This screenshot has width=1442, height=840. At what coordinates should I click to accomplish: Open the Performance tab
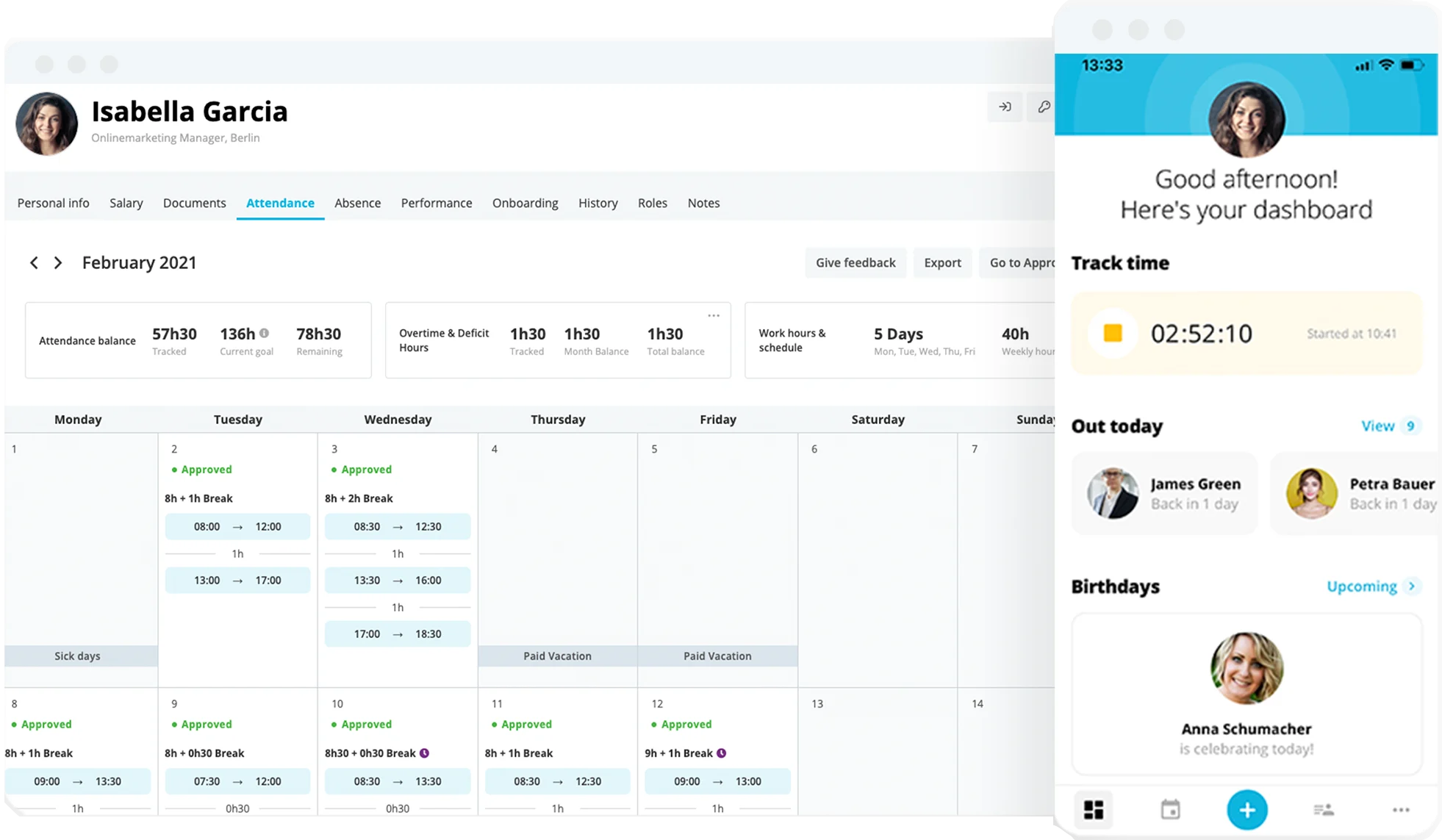436,203
